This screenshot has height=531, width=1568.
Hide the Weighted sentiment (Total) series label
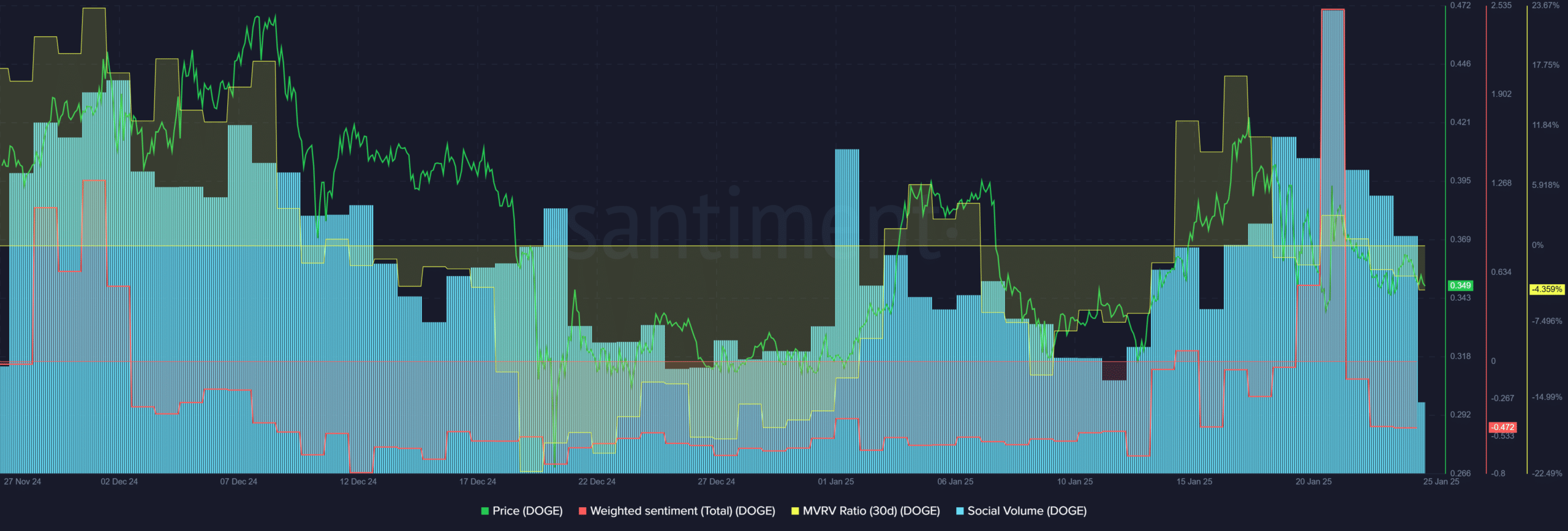(682, 511)
